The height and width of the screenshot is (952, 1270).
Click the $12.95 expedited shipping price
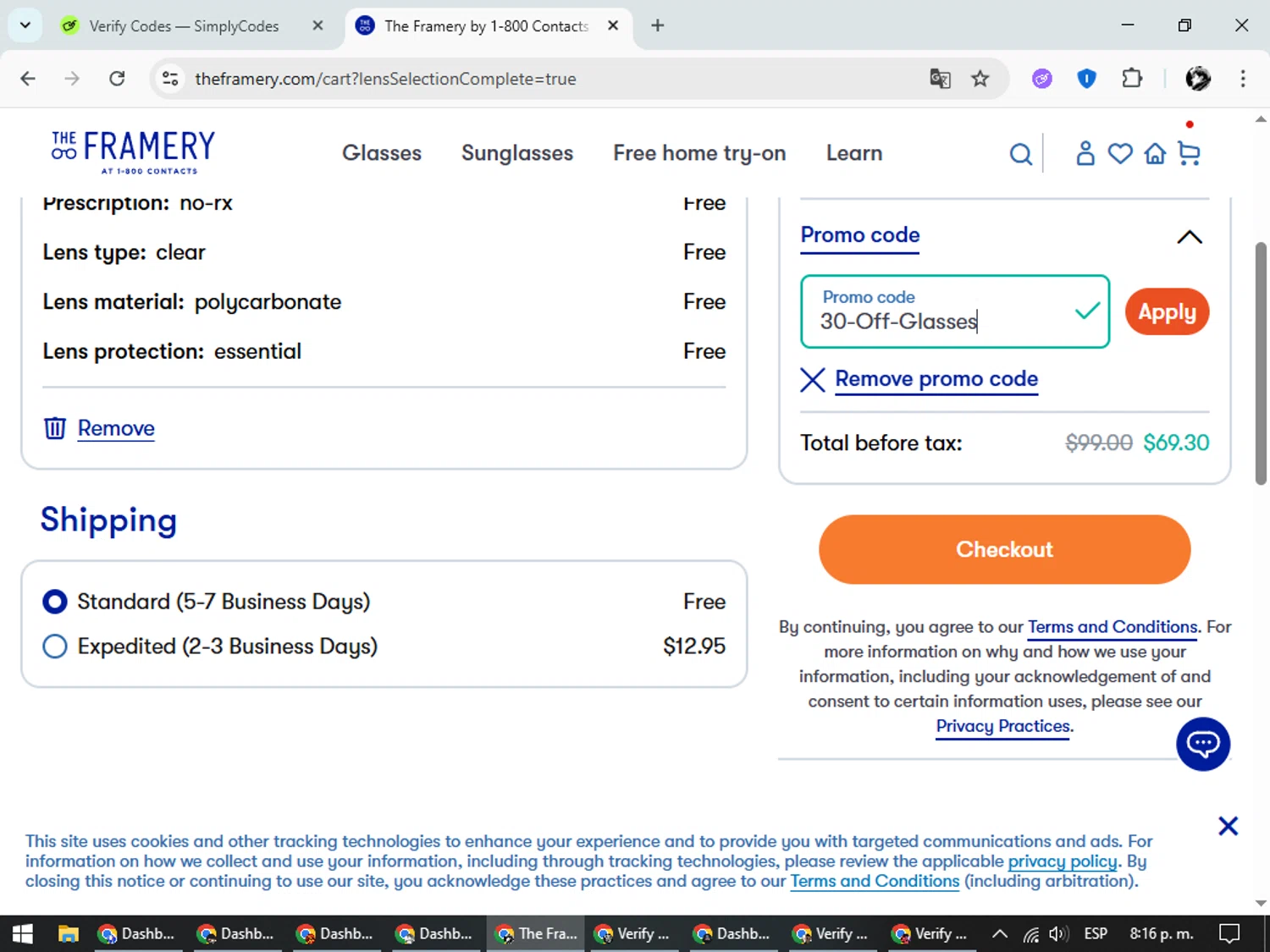tap(694, 647)
